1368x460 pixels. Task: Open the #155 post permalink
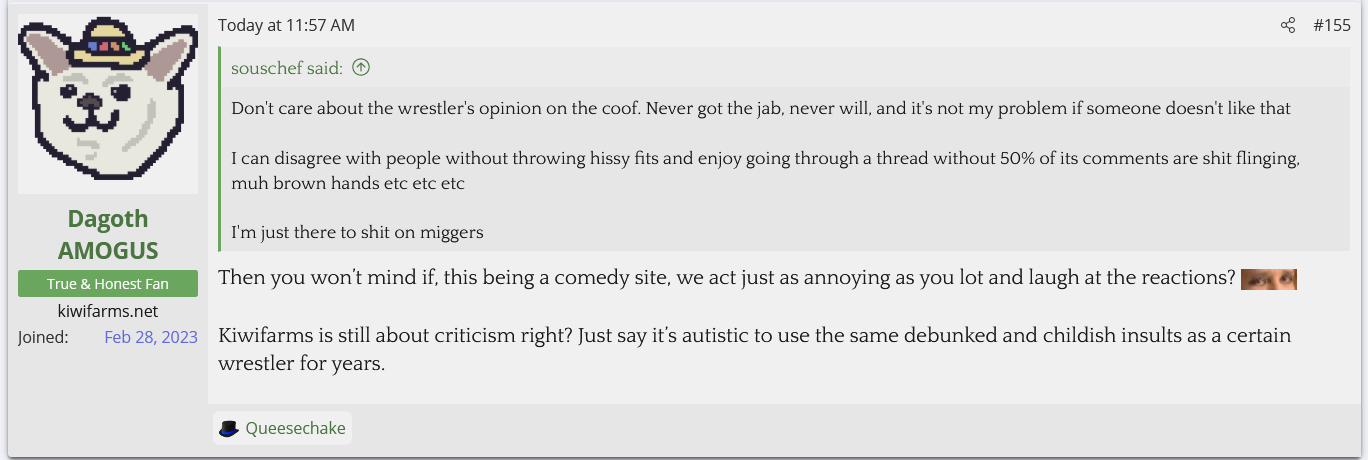coord(1331,26)
